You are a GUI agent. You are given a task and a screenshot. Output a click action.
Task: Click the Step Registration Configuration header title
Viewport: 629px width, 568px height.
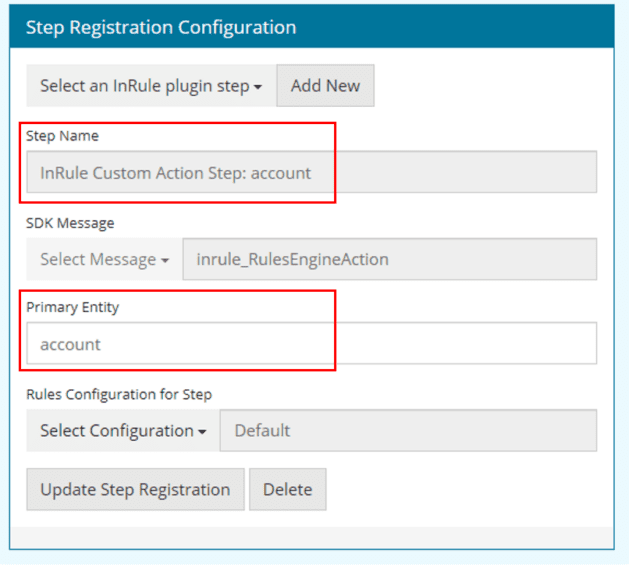[x=161, y=28]
